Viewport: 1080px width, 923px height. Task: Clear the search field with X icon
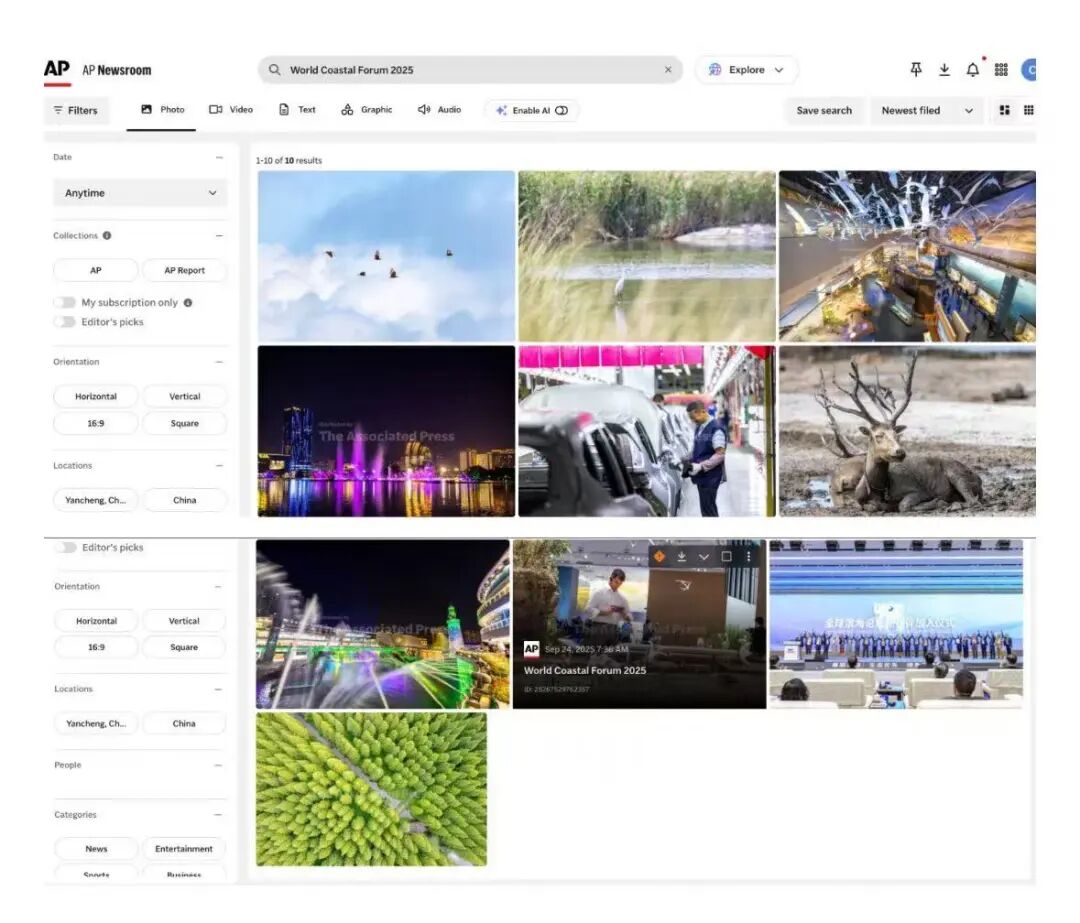pos(668,70)
